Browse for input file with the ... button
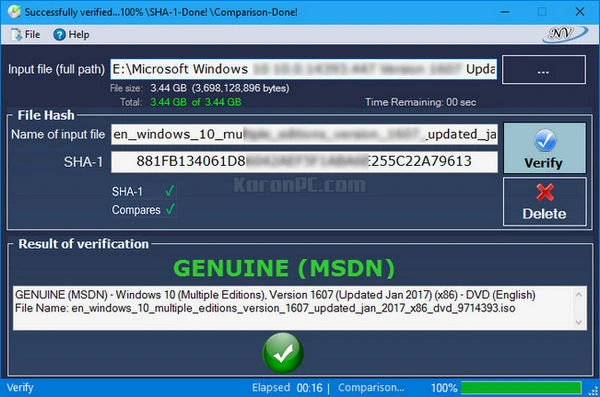Image resolution: width=600 pixels, height=397 pixels. (x=543, y=69)
